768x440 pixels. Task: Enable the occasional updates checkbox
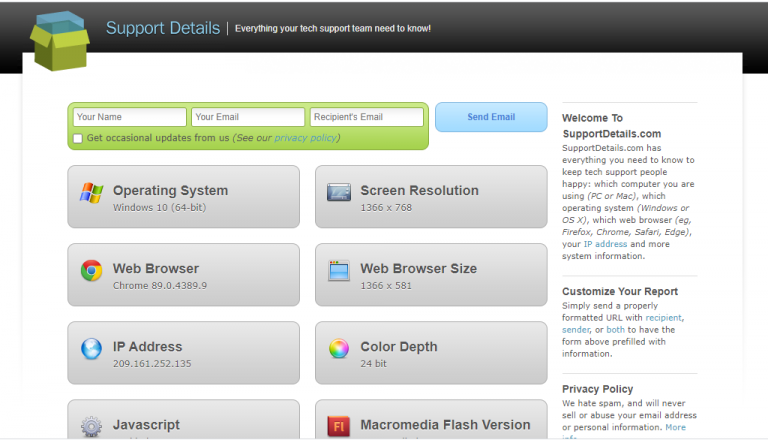(x=78, y=138)
